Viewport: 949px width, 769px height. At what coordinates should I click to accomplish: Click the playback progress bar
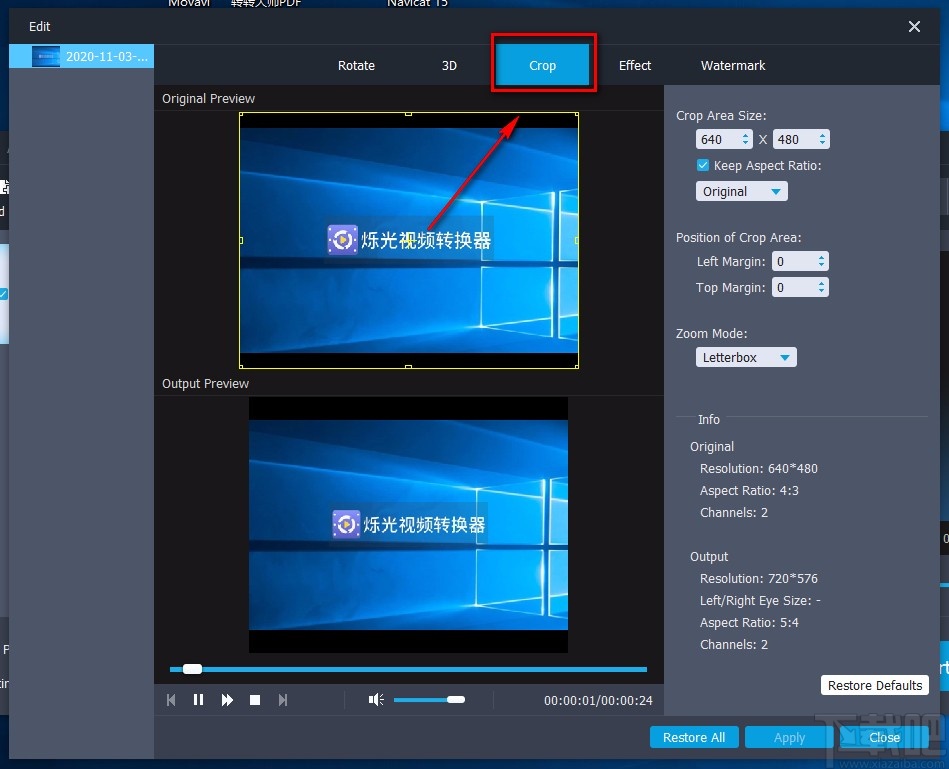[409, 668]
